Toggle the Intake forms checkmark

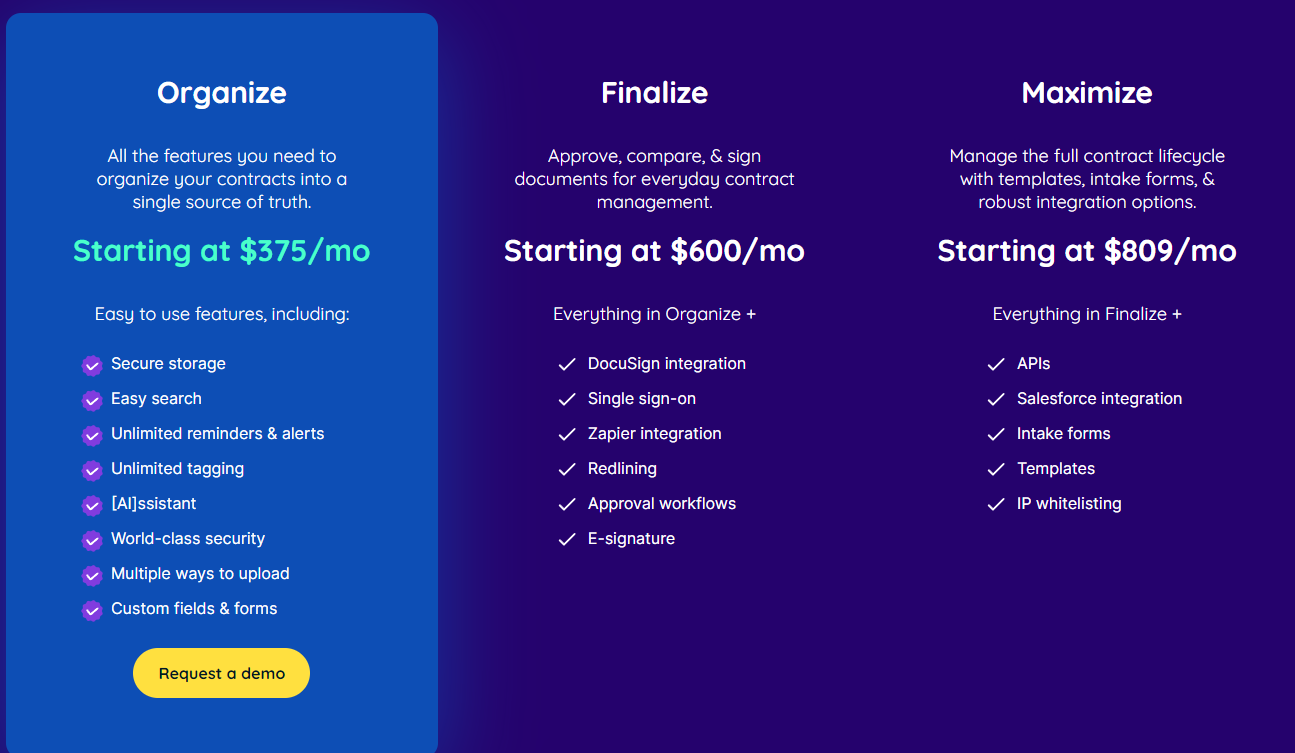[x=996, y=434]
